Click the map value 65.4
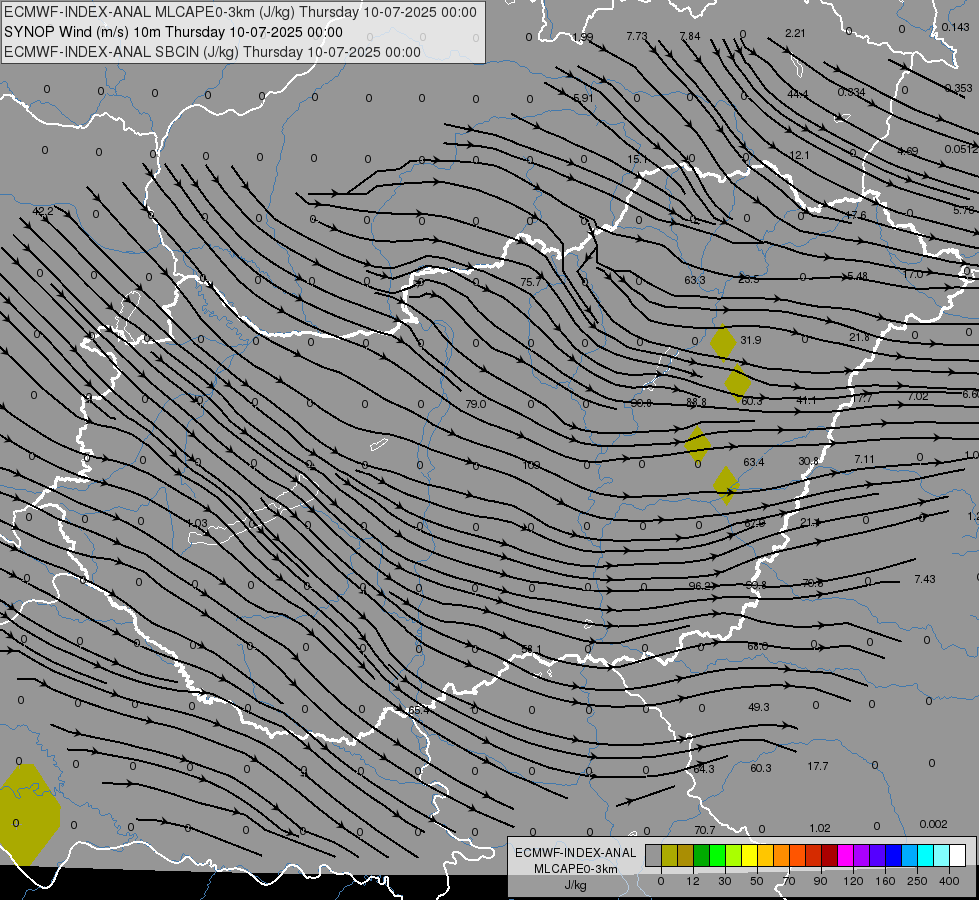 (419, 710)
